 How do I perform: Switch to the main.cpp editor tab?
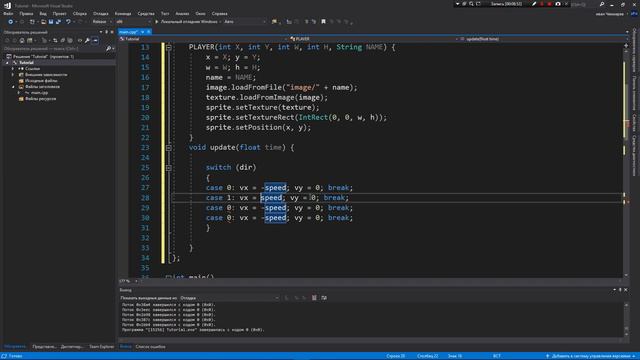[129, 32]
